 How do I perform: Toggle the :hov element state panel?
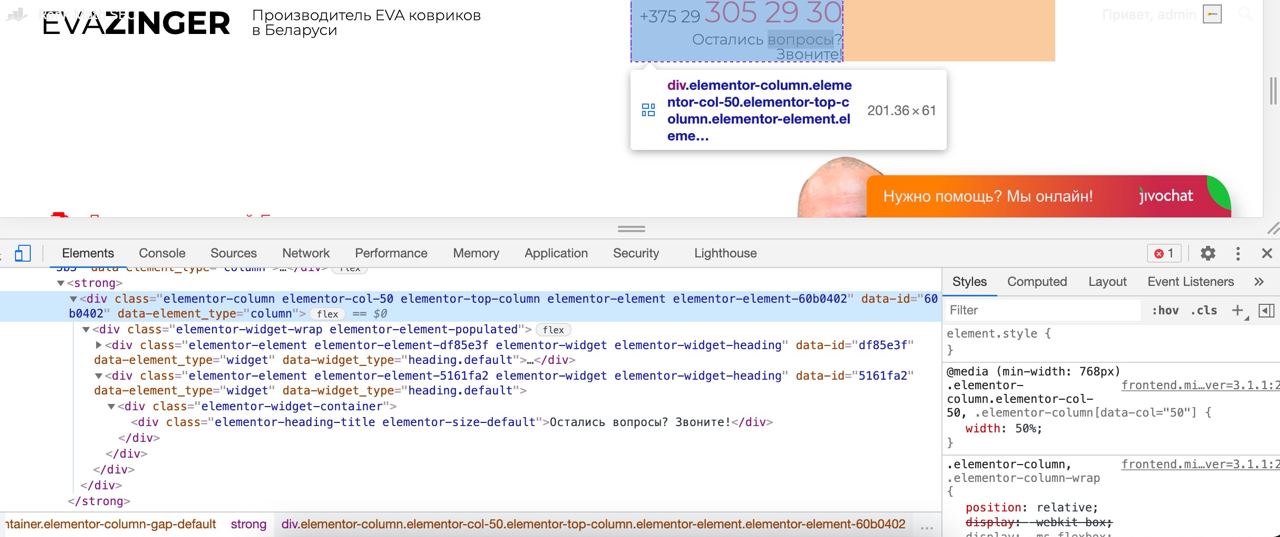1165,311
